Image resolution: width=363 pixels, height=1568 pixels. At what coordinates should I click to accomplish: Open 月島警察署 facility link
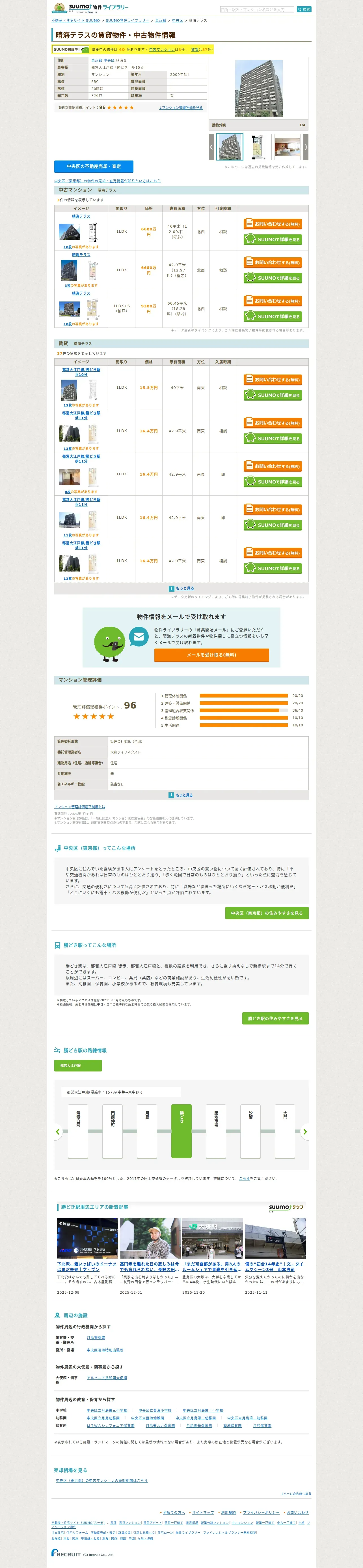pyautogui.click(x=96, y=1338)
